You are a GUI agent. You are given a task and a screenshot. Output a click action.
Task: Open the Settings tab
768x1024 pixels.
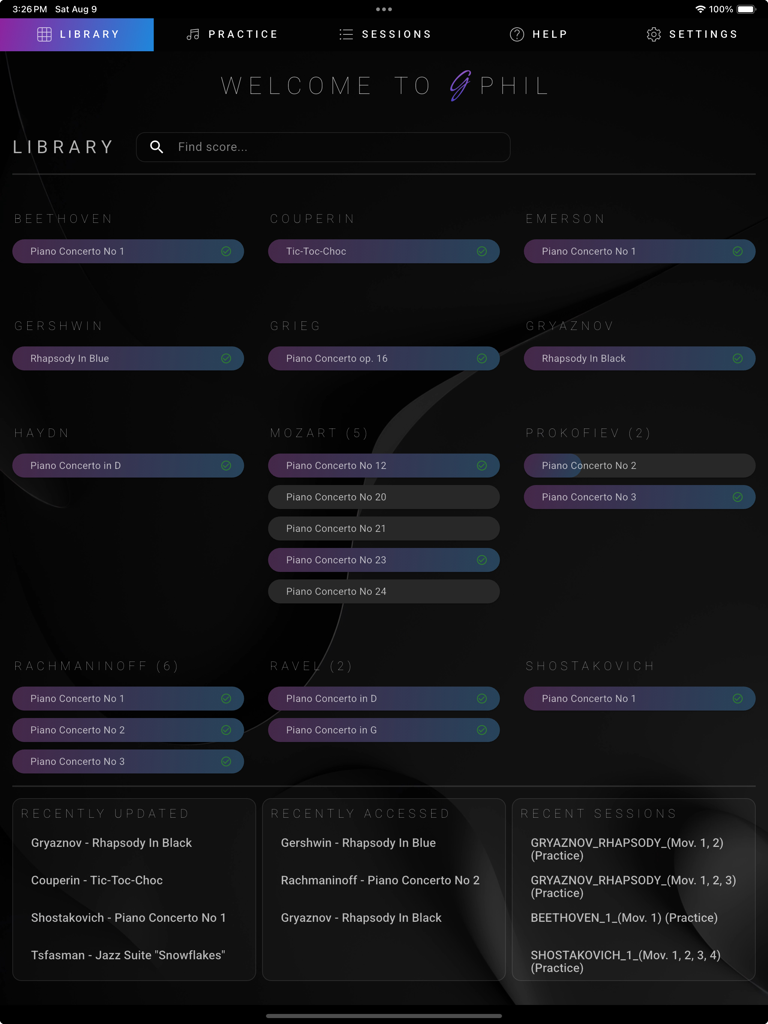pyautogui.click(x=692, y=35)
